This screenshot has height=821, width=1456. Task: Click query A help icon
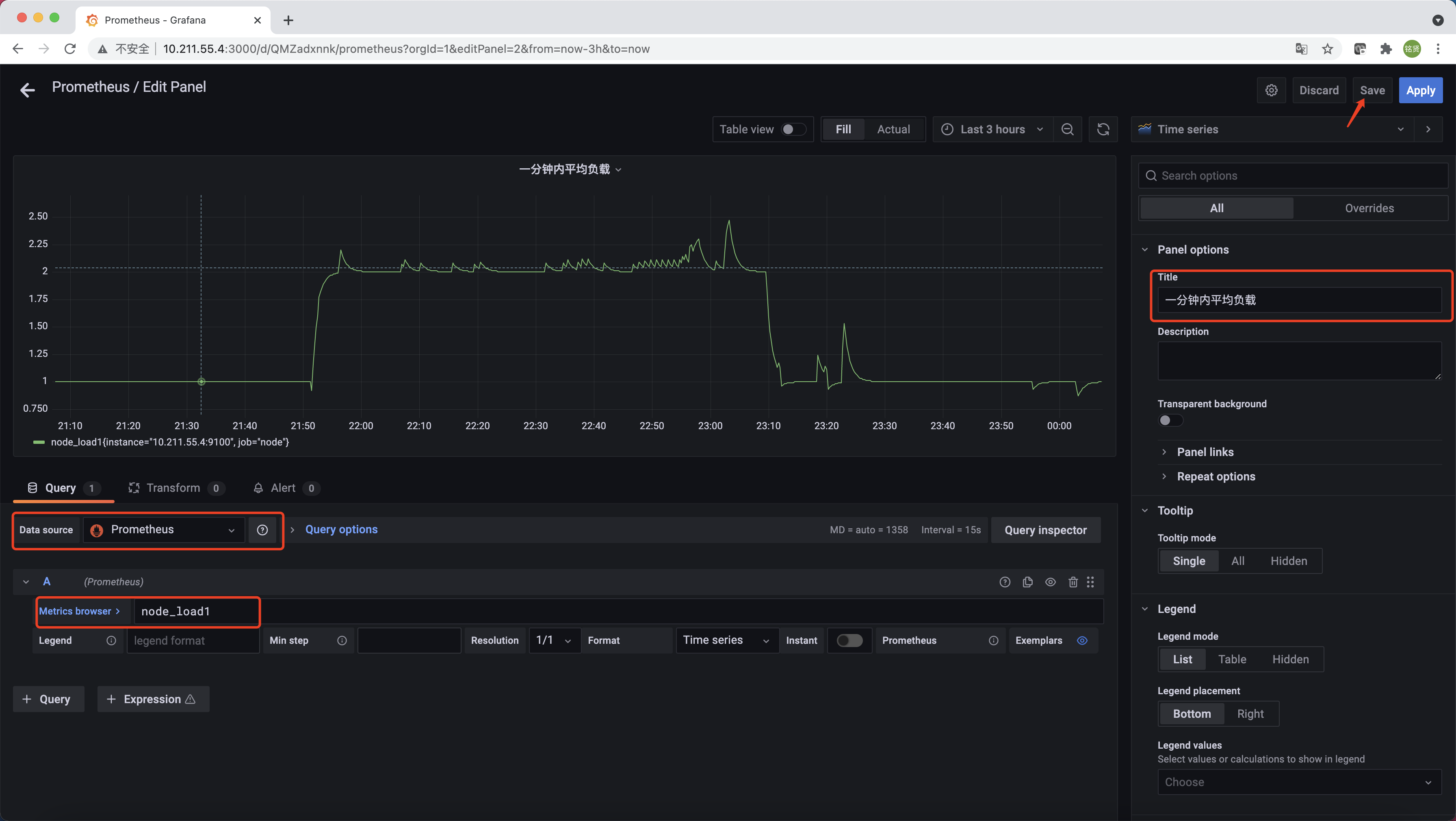(1004, 582)
